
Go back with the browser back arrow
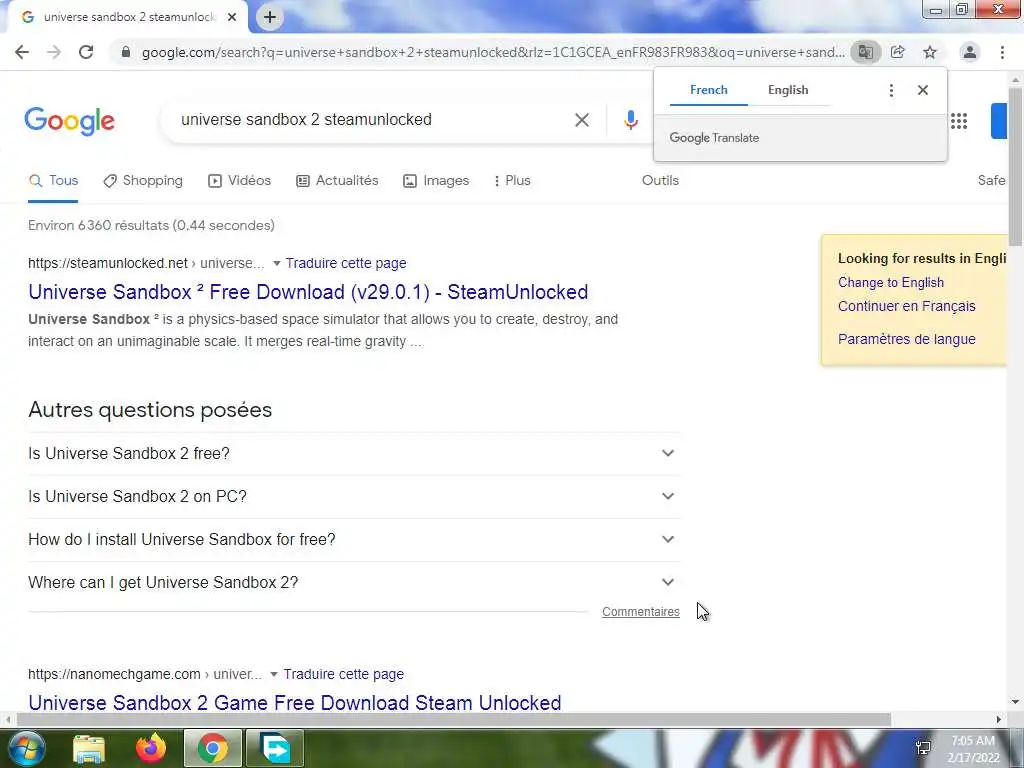click(x=22, y=52)
